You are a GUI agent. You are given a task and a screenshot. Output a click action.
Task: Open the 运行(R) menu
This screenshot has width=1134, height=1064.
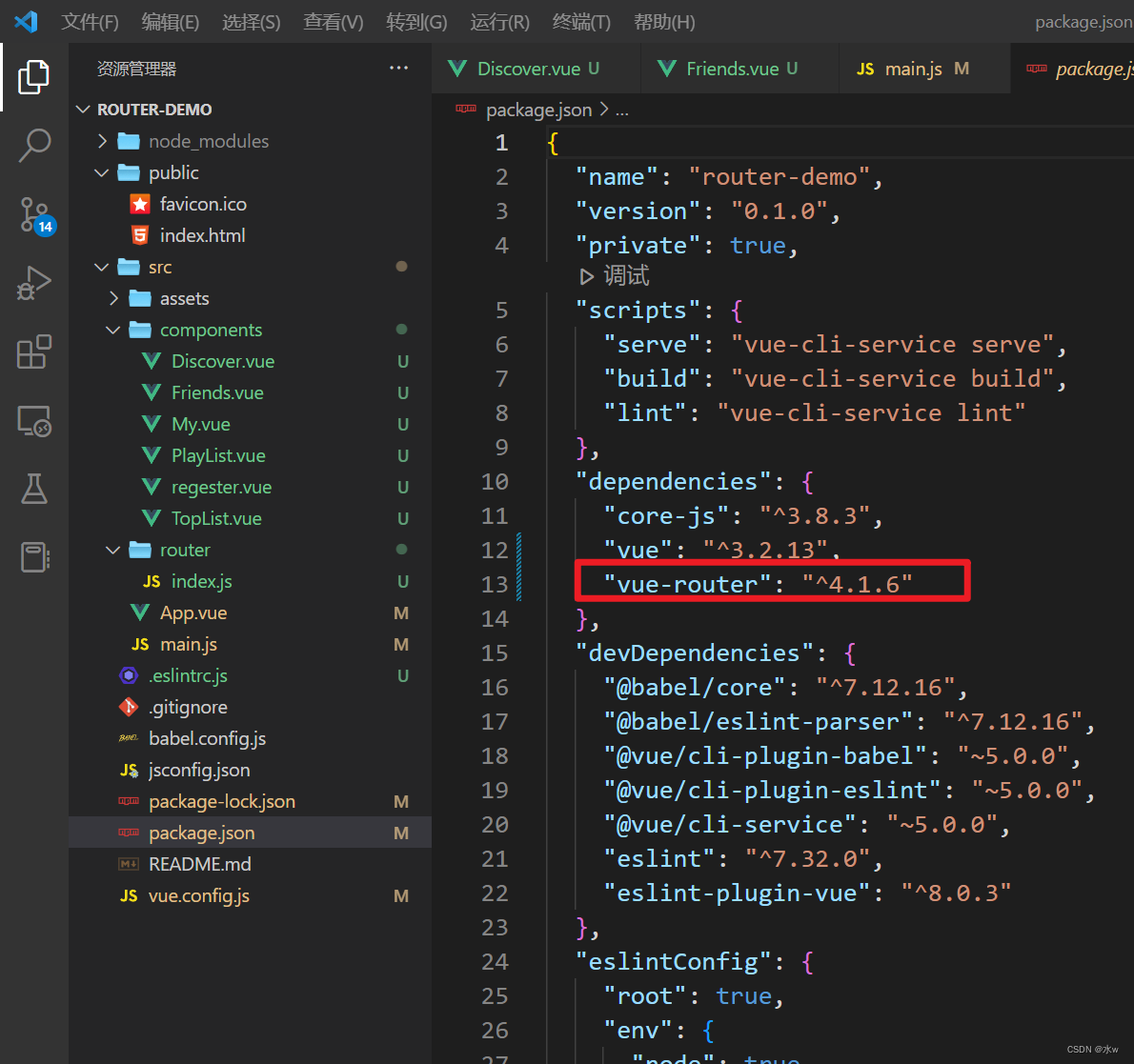pyautogui.click(x=499, y=22)
